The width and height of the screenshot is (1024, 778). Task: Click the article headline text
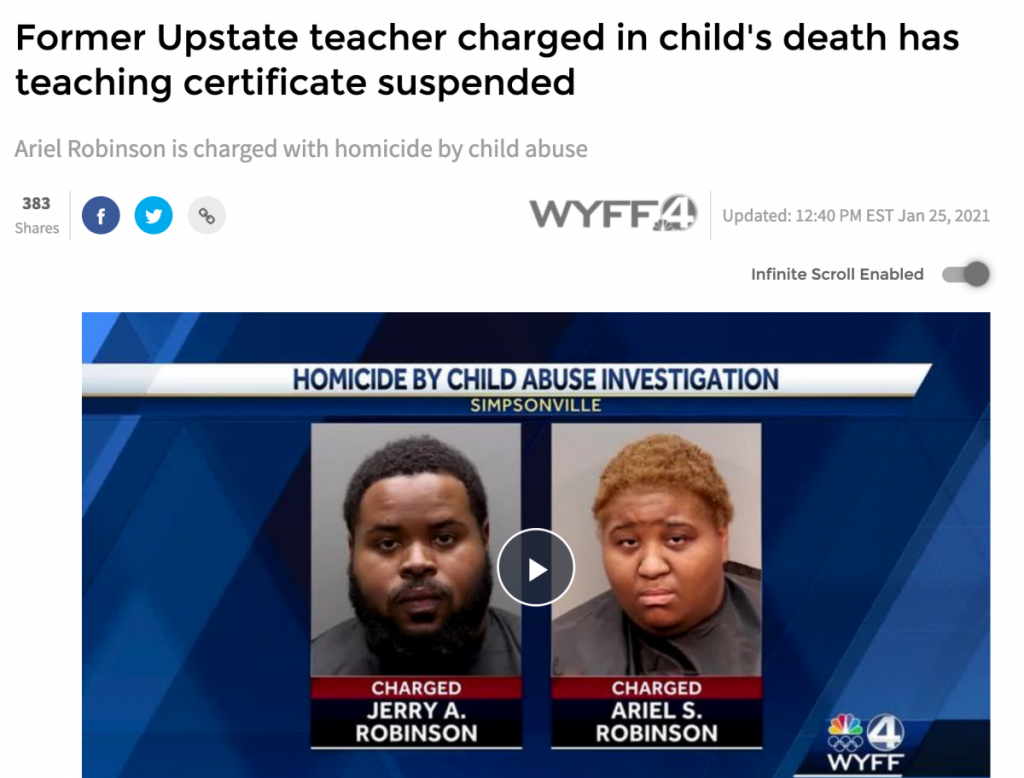pyautogui.click(x=487, y=59)
